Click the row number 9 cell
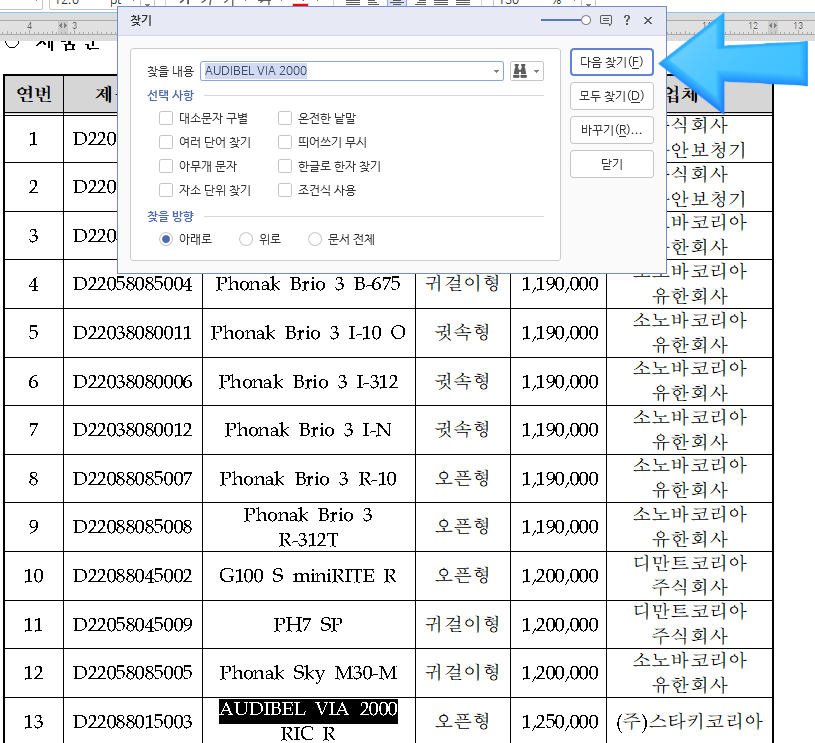Viewport: 815px width, 743px height. (x=34, y=527)
